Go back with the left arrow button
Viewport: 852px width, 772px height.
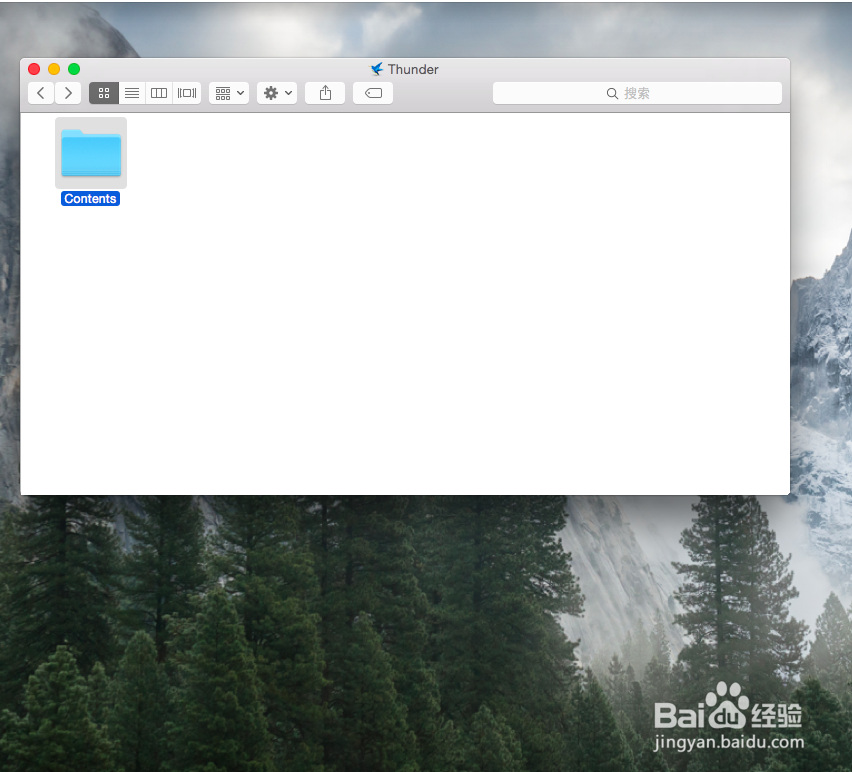point(41,93)
